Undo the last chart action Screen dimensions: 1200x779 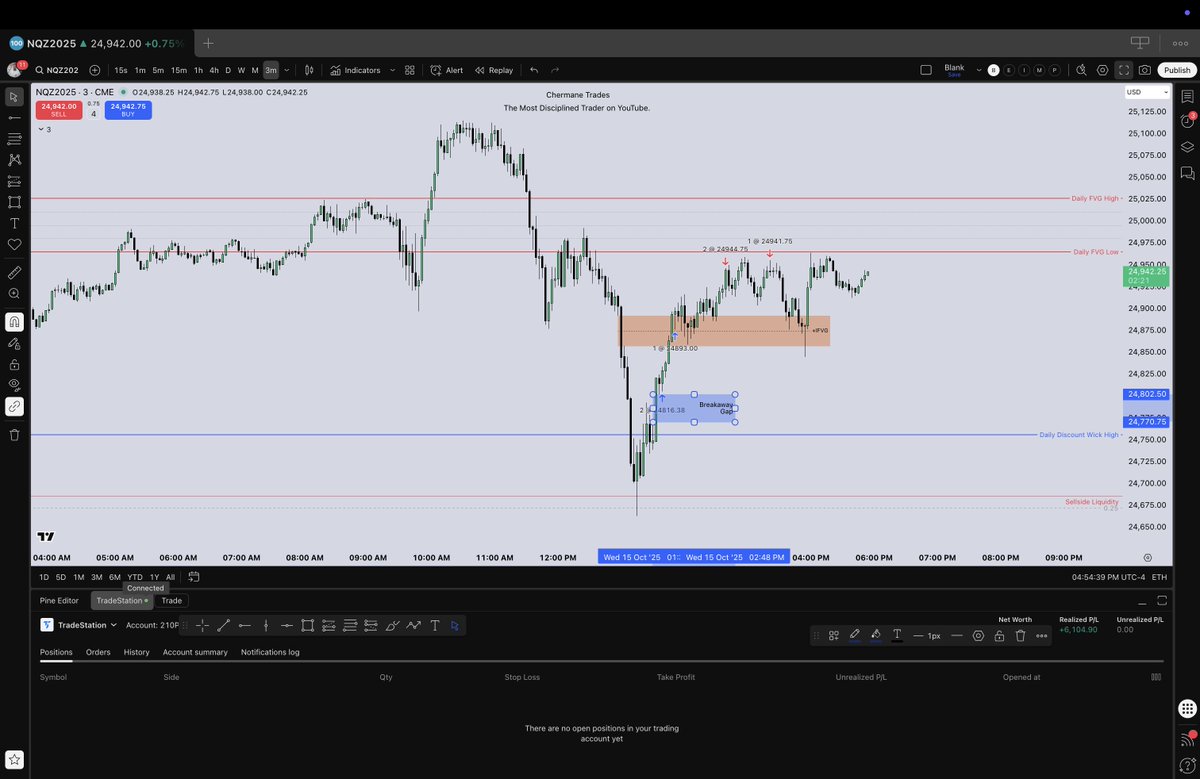pyautogui.click(x=534, y=70)
